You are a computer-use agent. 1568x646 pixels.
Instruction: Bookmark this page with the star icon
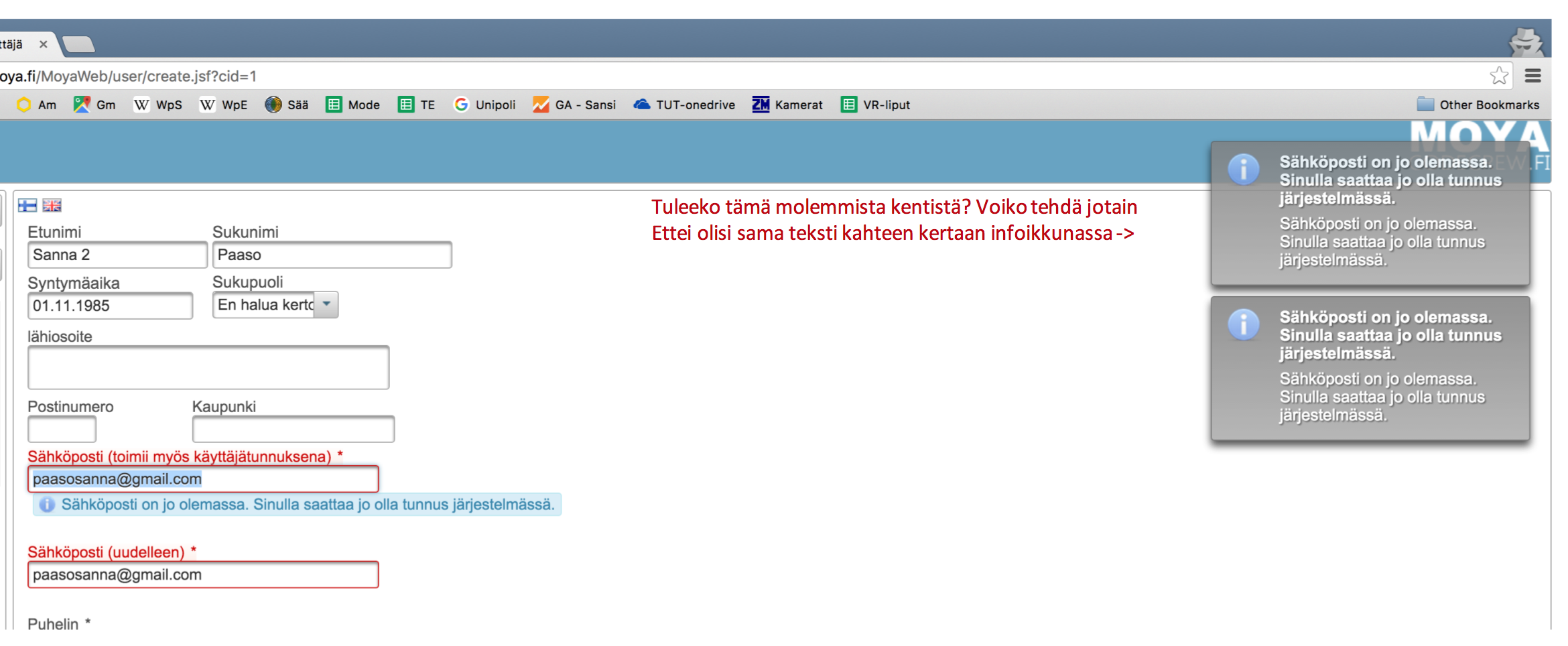click(1499, 76)
